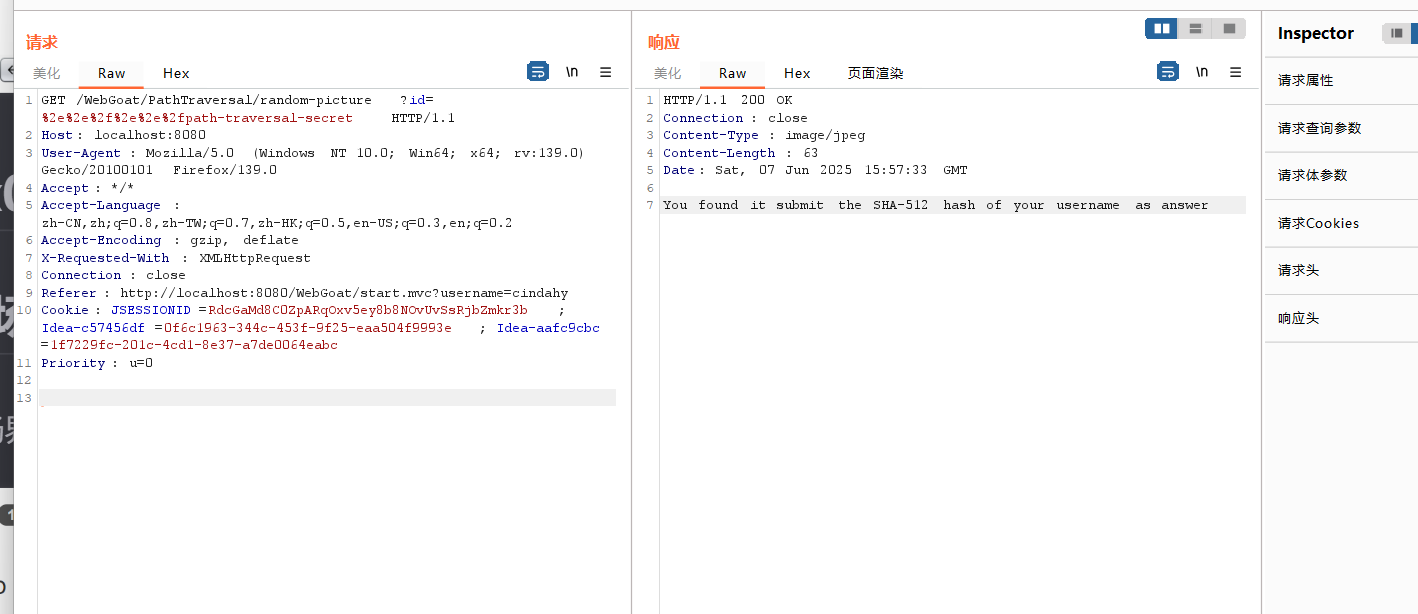Open the response panel hamburger menu
This screenshot has width=1418, height=614.
pos(1235,72)
